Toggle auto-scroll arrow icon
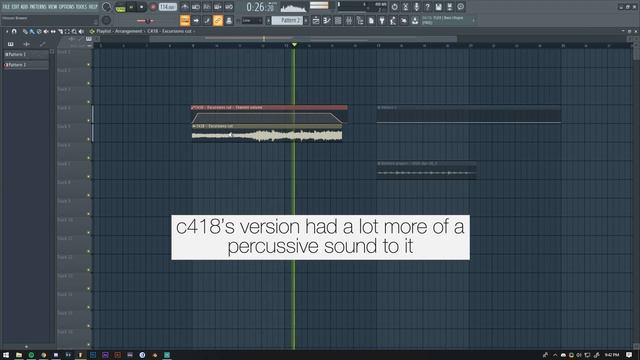 pos(196,20)
